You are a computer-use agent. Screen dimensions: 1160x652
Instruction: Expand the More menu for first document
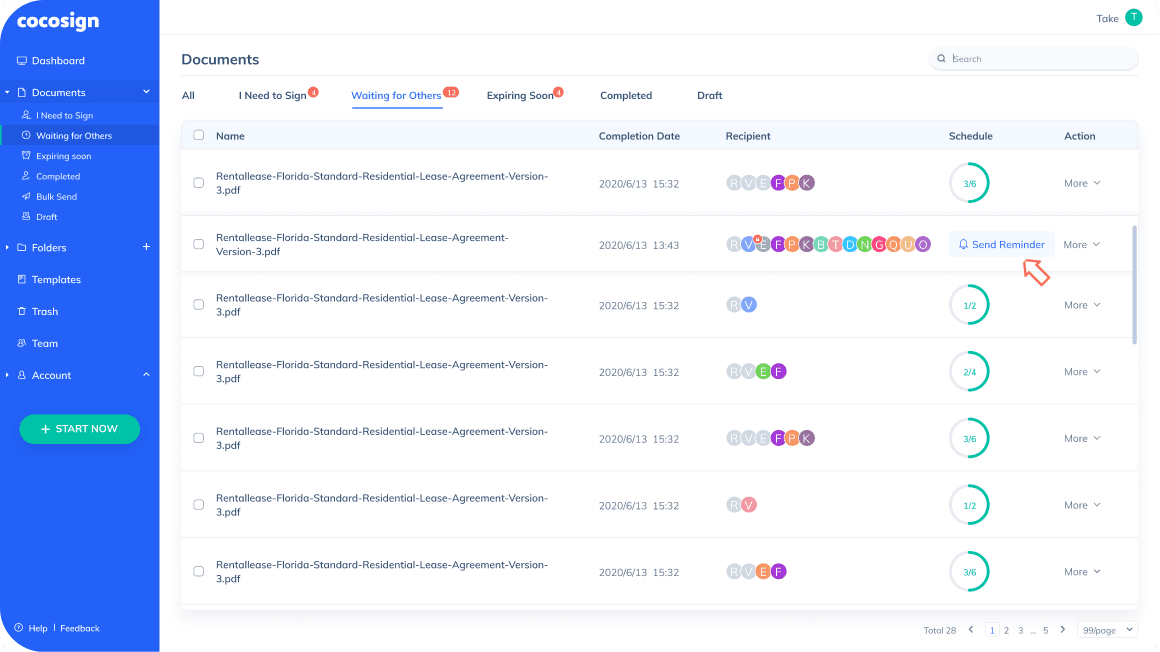pos(1082,183)
